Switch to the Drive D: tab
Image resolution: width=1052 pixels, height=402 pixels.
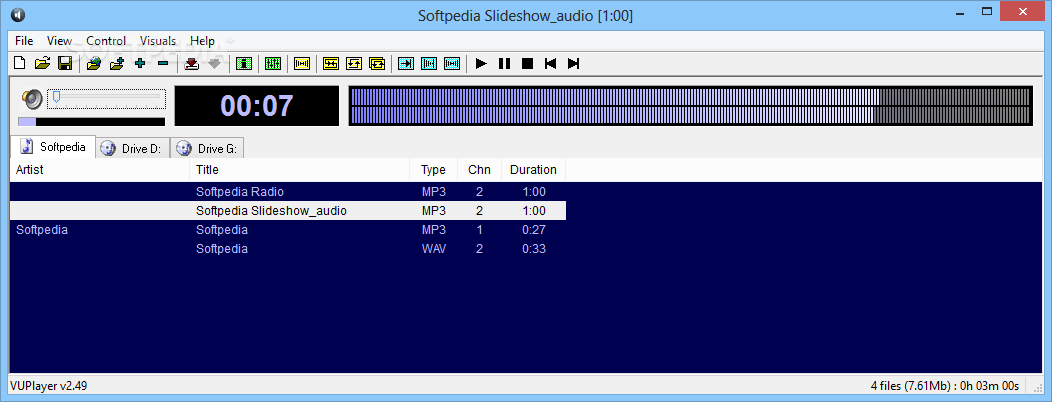point(132,148)
